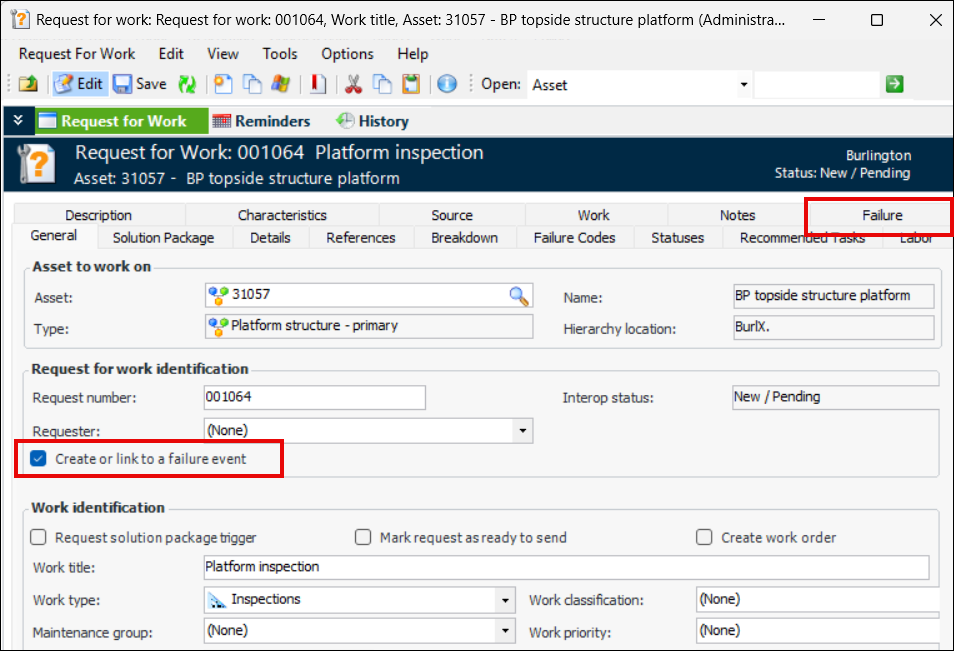Click the Work title input field
This screenshot has width=954, height=651.
[565, 567]
